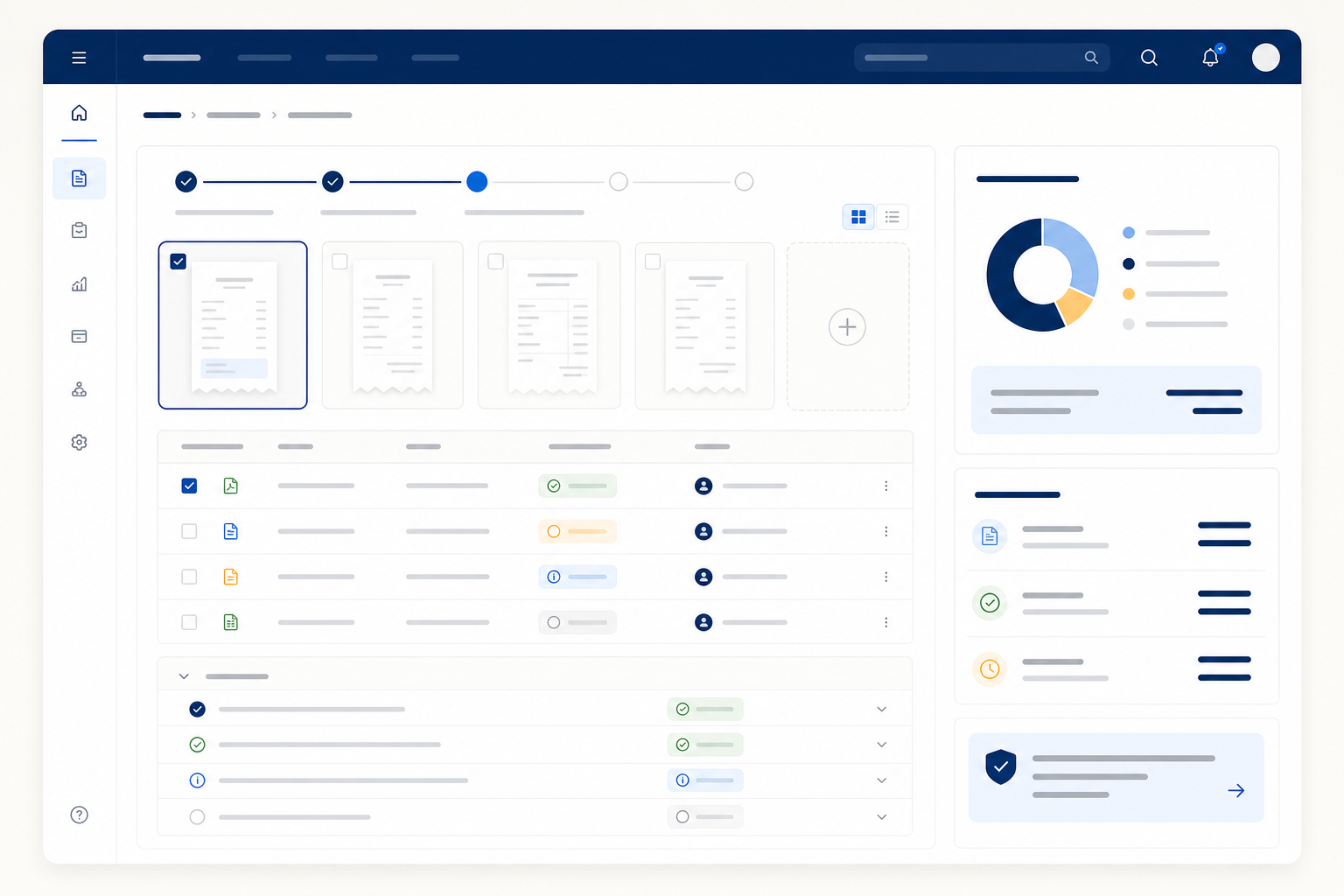Viewport: 1344px width, 896px height.
Task: Click the green spreadsheet icon in the fourth table row
Action: tap(231, 622)
